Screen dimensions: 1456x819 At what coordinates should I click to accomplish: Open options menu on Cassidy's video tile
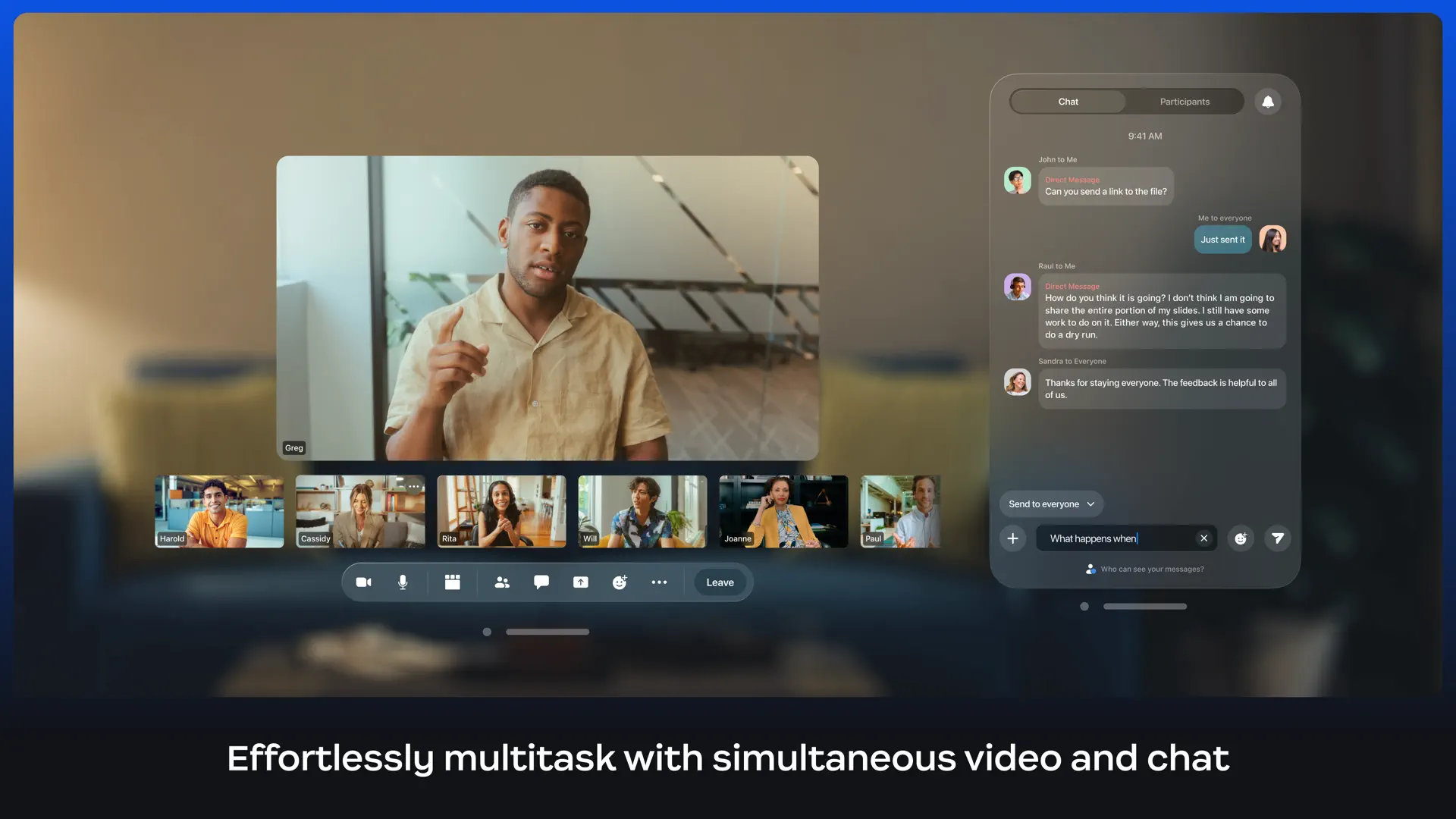point(414,487)
